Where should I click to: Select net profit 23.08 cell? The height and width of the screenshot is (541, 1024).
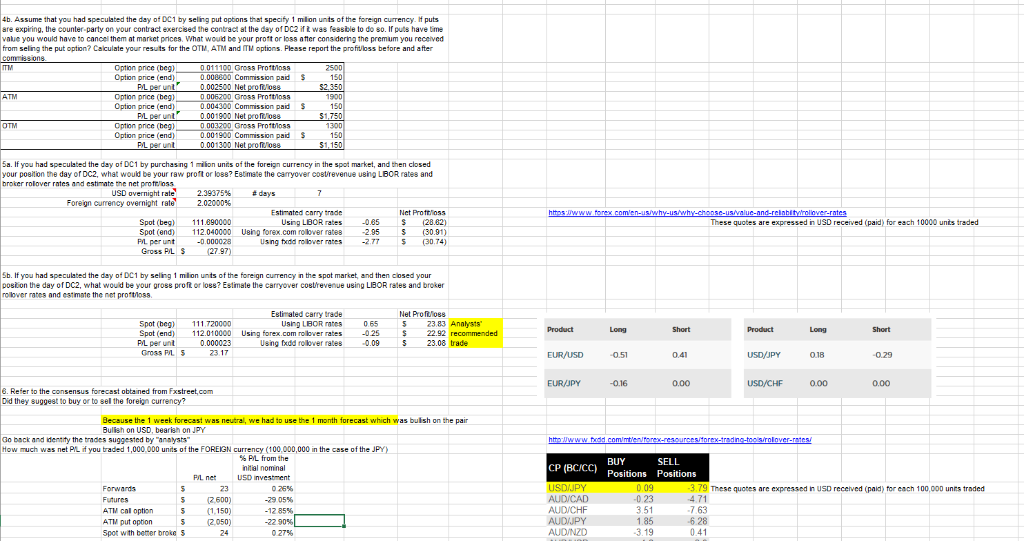(424, 343)
